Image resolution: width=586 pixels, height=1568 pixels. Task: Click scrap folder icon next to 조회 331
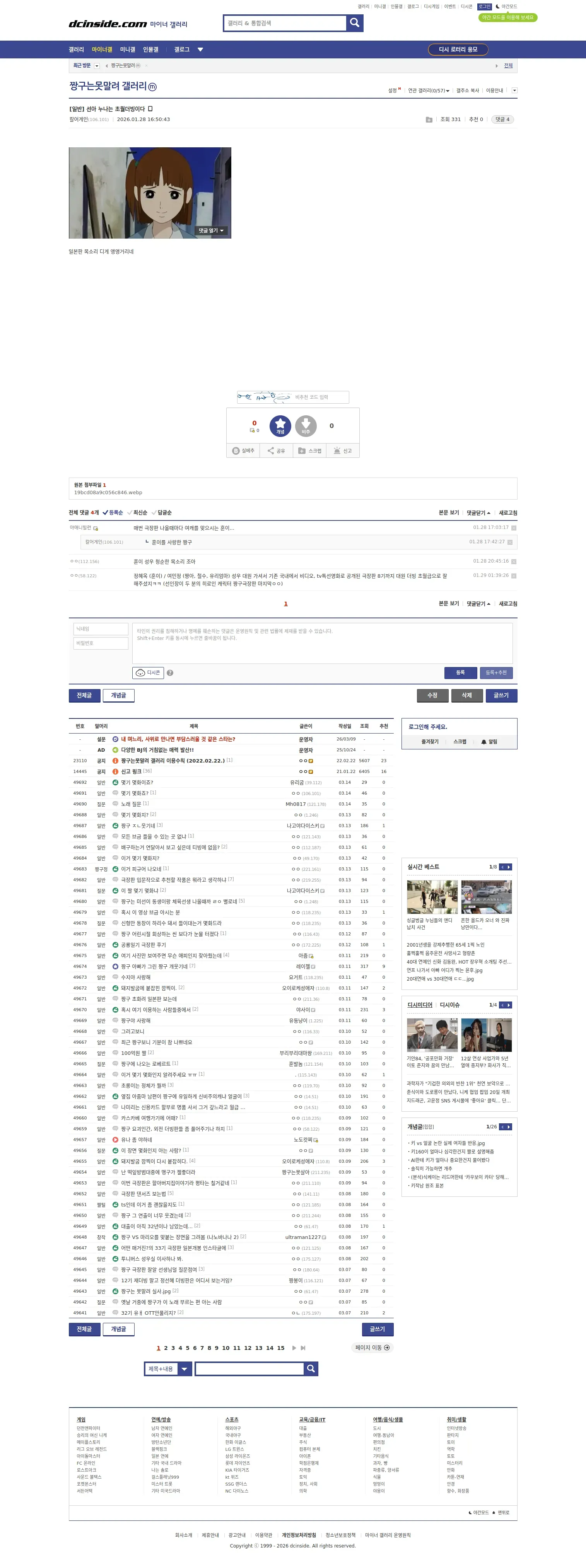point(429,119)
